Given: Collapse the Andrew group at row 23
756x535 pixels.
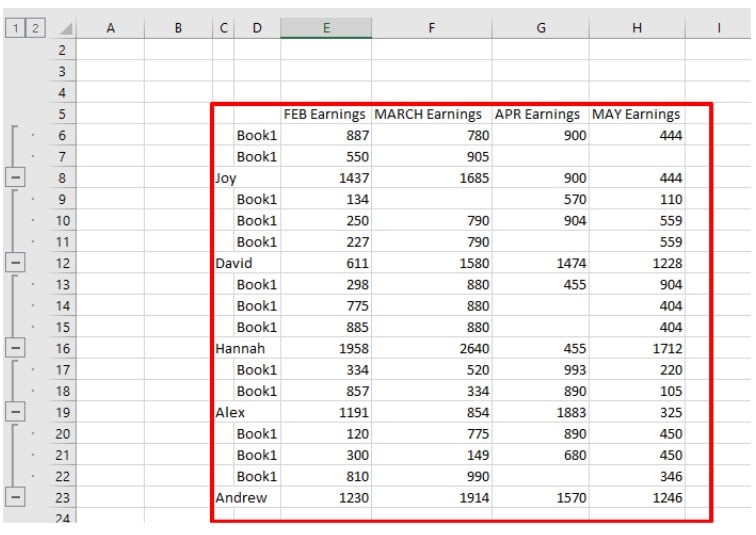Looking at the screenshot, I should click(x=16, y=497).
